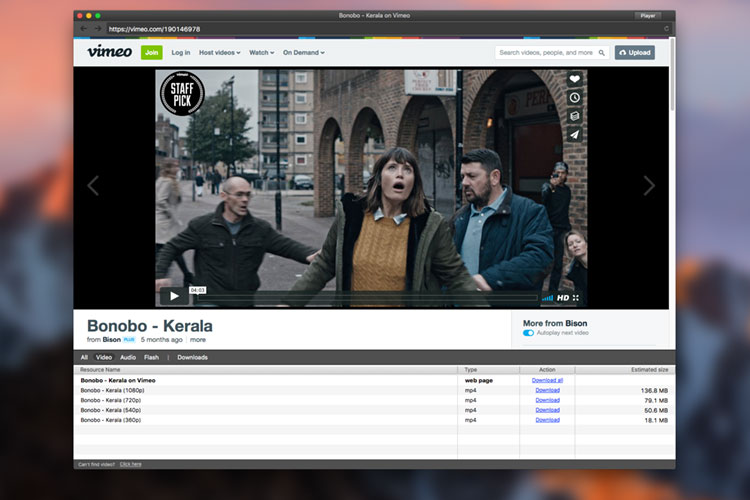Click the URL address bar
The width and height of the screenshot is (750, 500).
383,29
